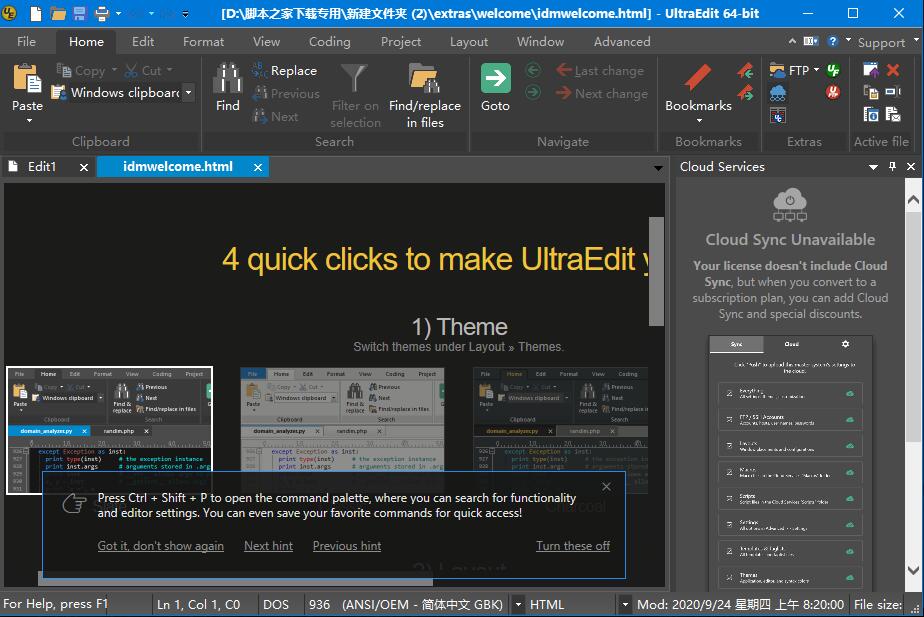The width and height of the screenshot is (924, 617).
Task: Open the print dropdown arrow in title bar
Action: (x=118, y=13)
